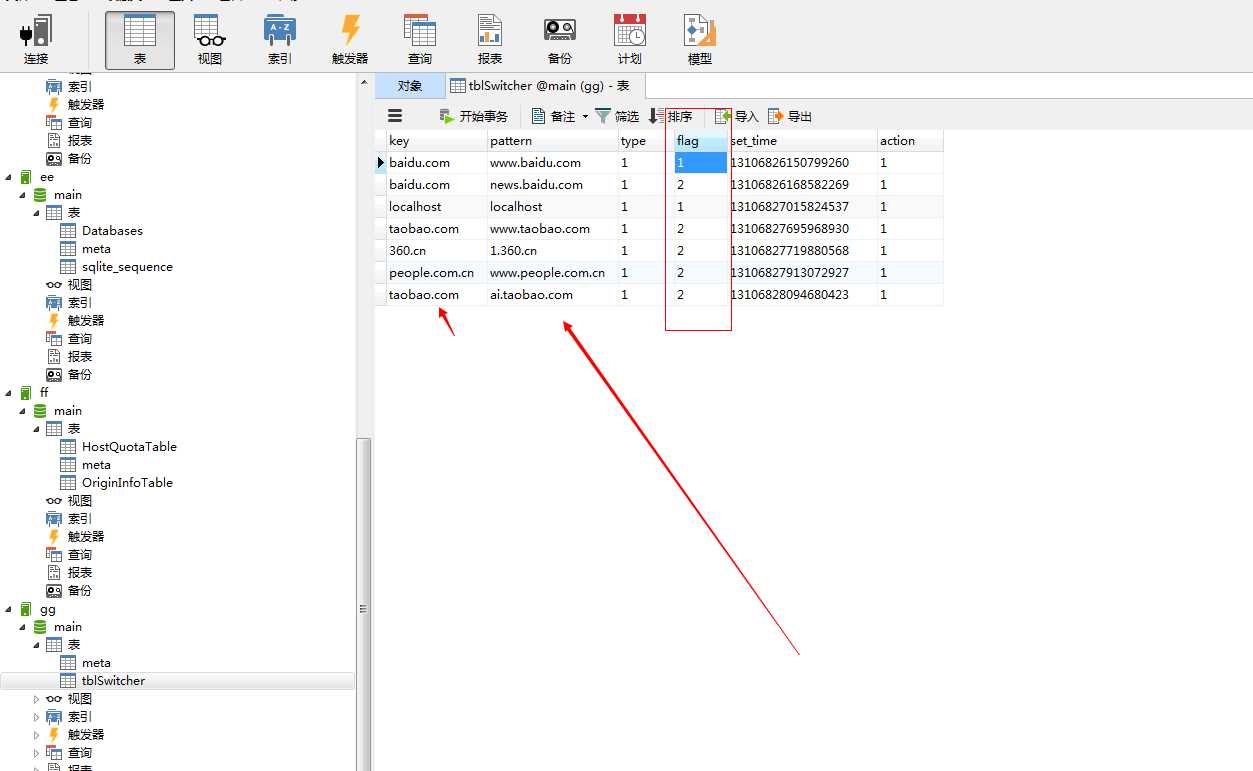1253x771 pixels.
Task: Click the www.taobao.com pattern cell
Action: point(553,229)
